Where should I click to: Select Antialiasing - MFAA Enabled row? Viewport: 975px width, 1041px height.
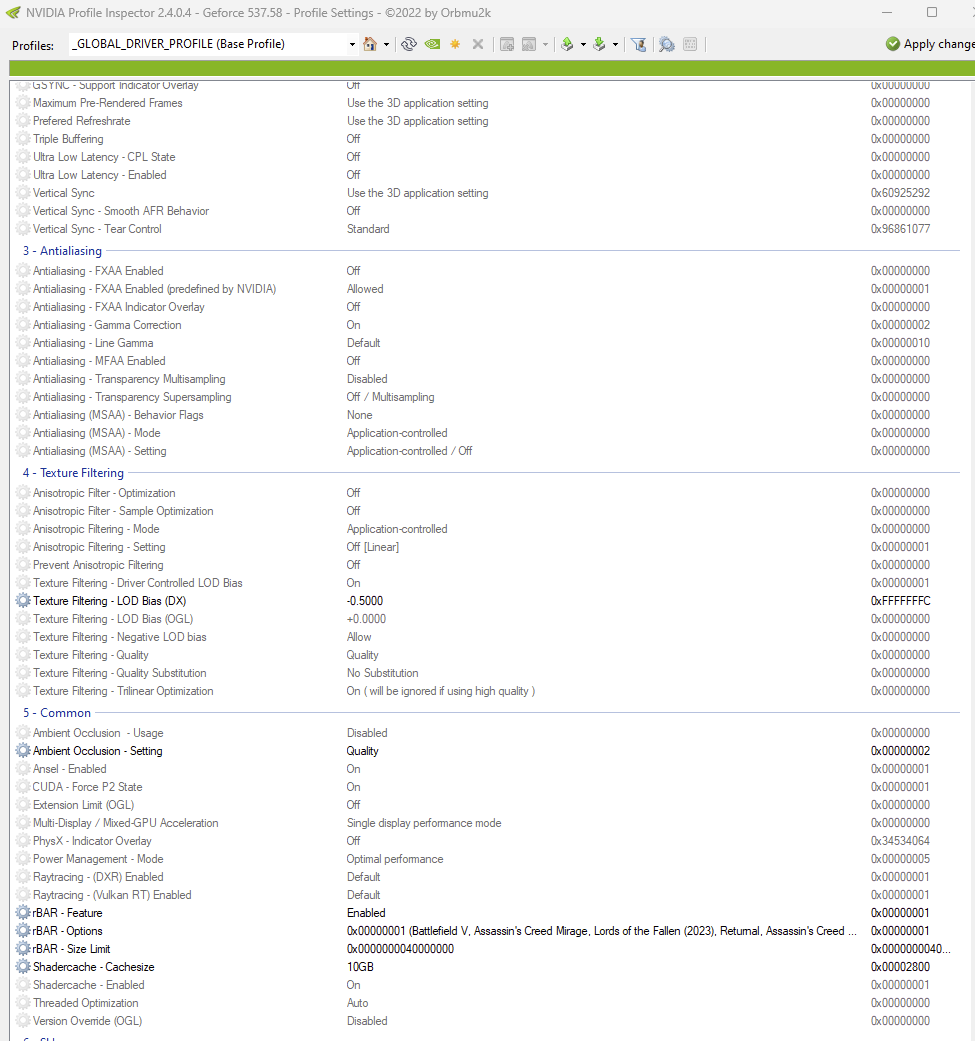(487, 360)
